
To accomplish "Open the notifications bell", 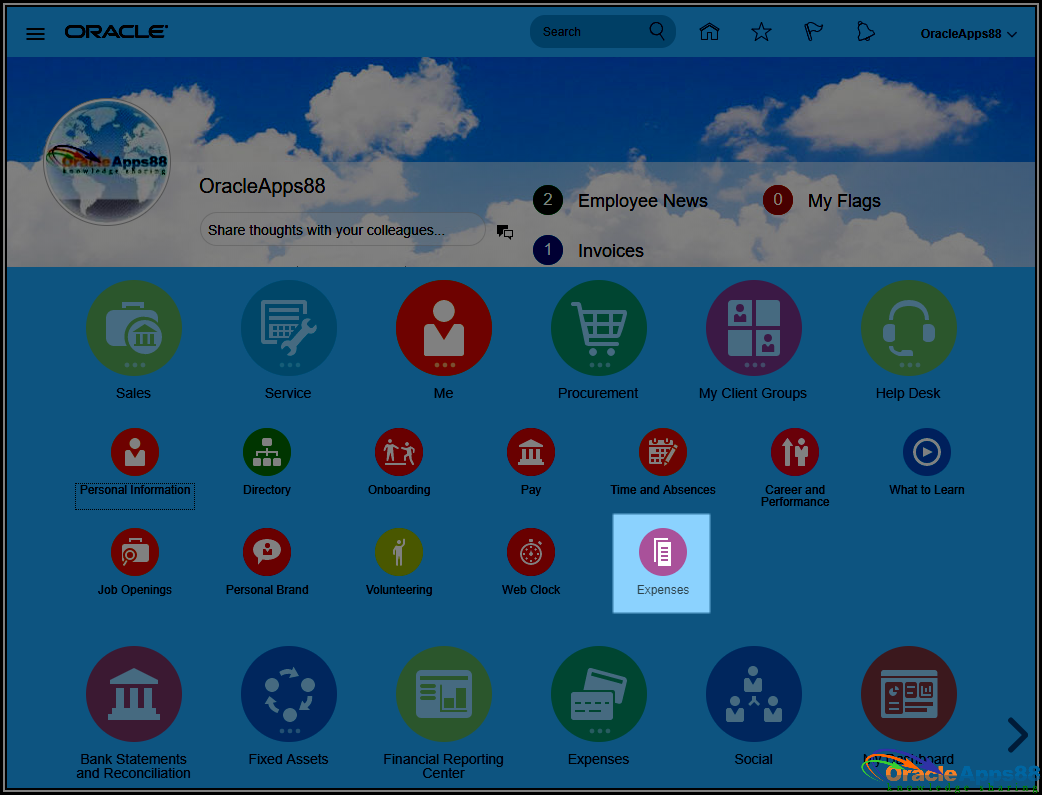I will tap(865, 31).
